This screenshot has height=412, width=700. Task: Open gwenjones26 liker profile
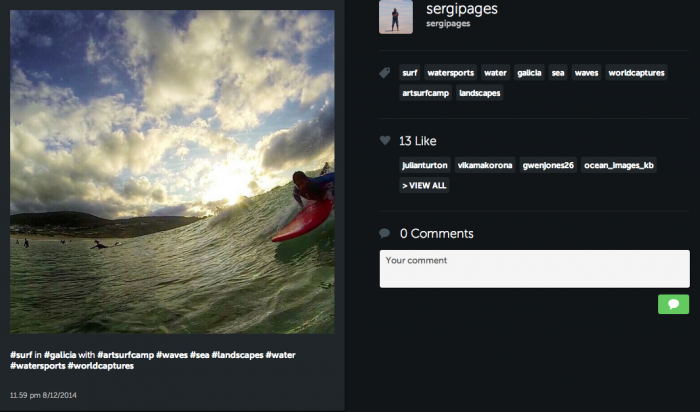[548, 165]
